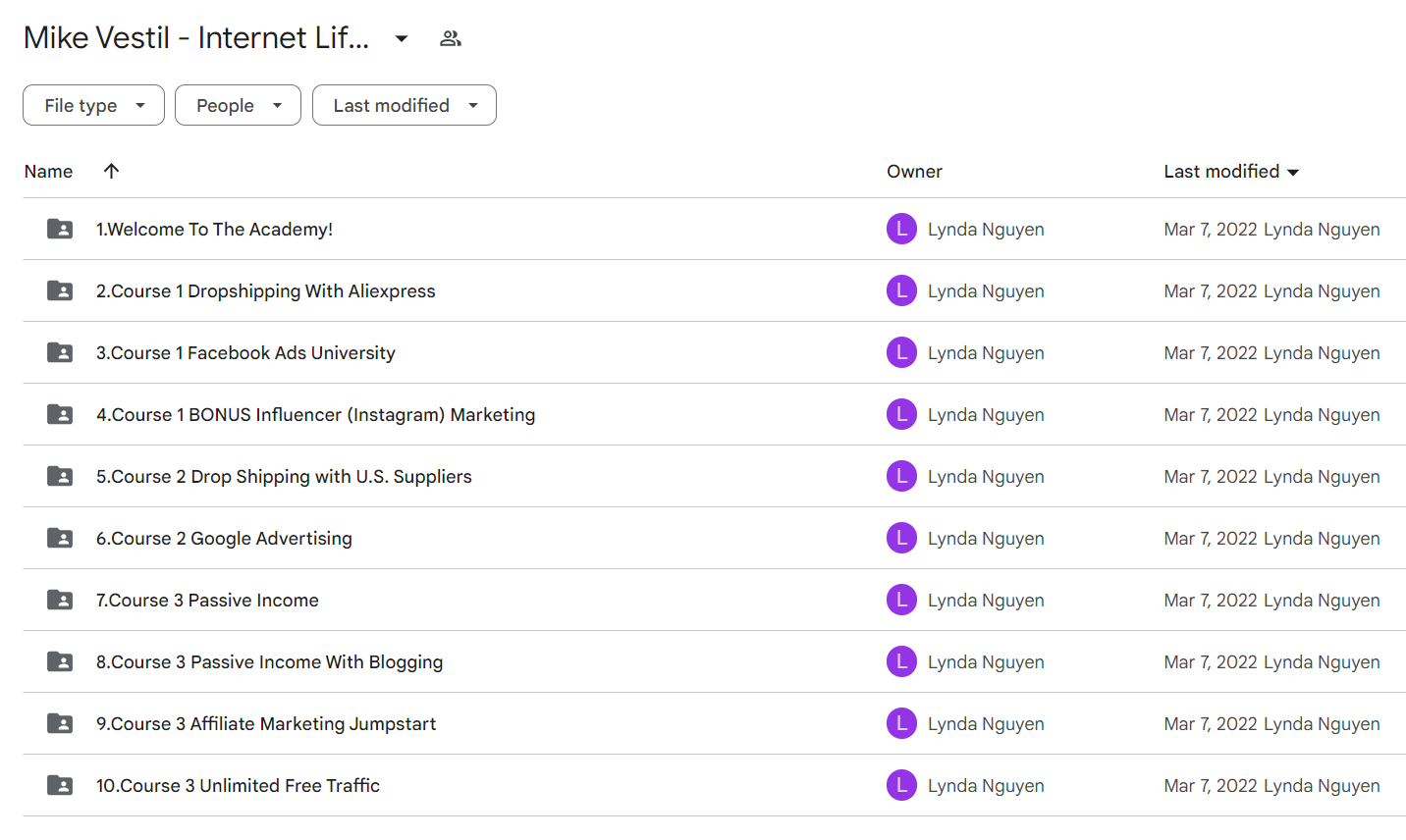Select 6.Course 2 Google Advertising folder name
The height and width of the screenshot is (840, 1406).
224,538
